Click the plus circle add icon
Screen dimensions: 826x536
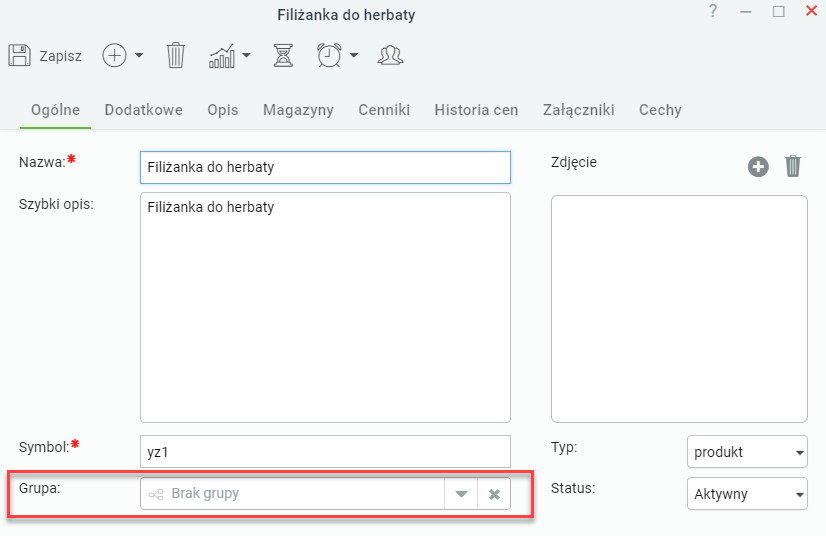[x=114, y=55]
